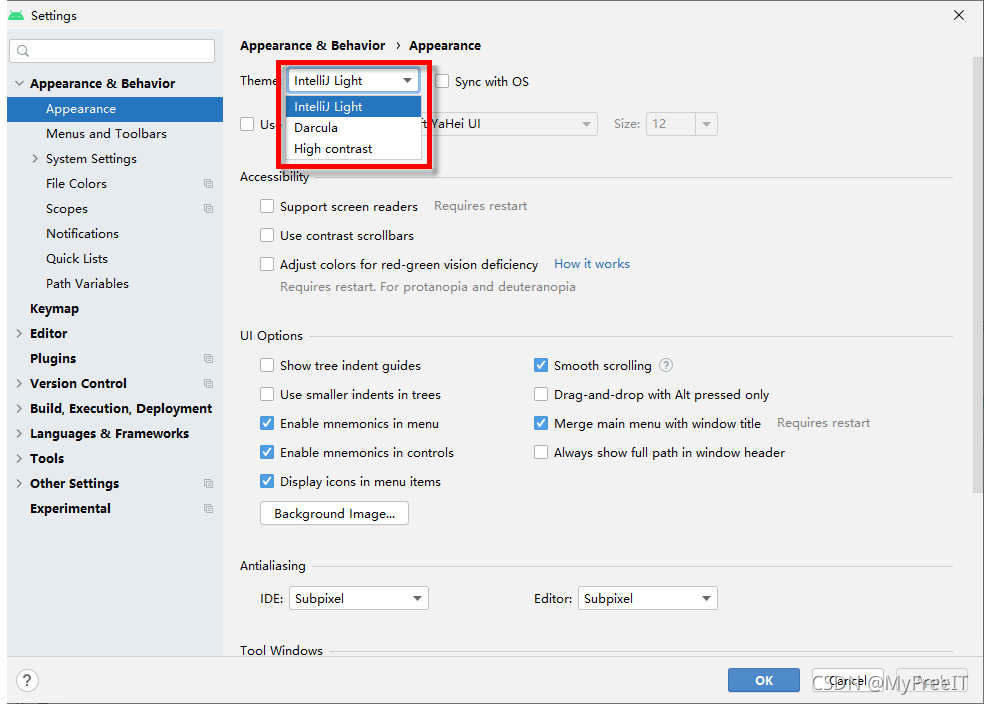The height and width of the screenshot is (704, 984).
Task: Expand the Editor node
Action: pos(19,333)
